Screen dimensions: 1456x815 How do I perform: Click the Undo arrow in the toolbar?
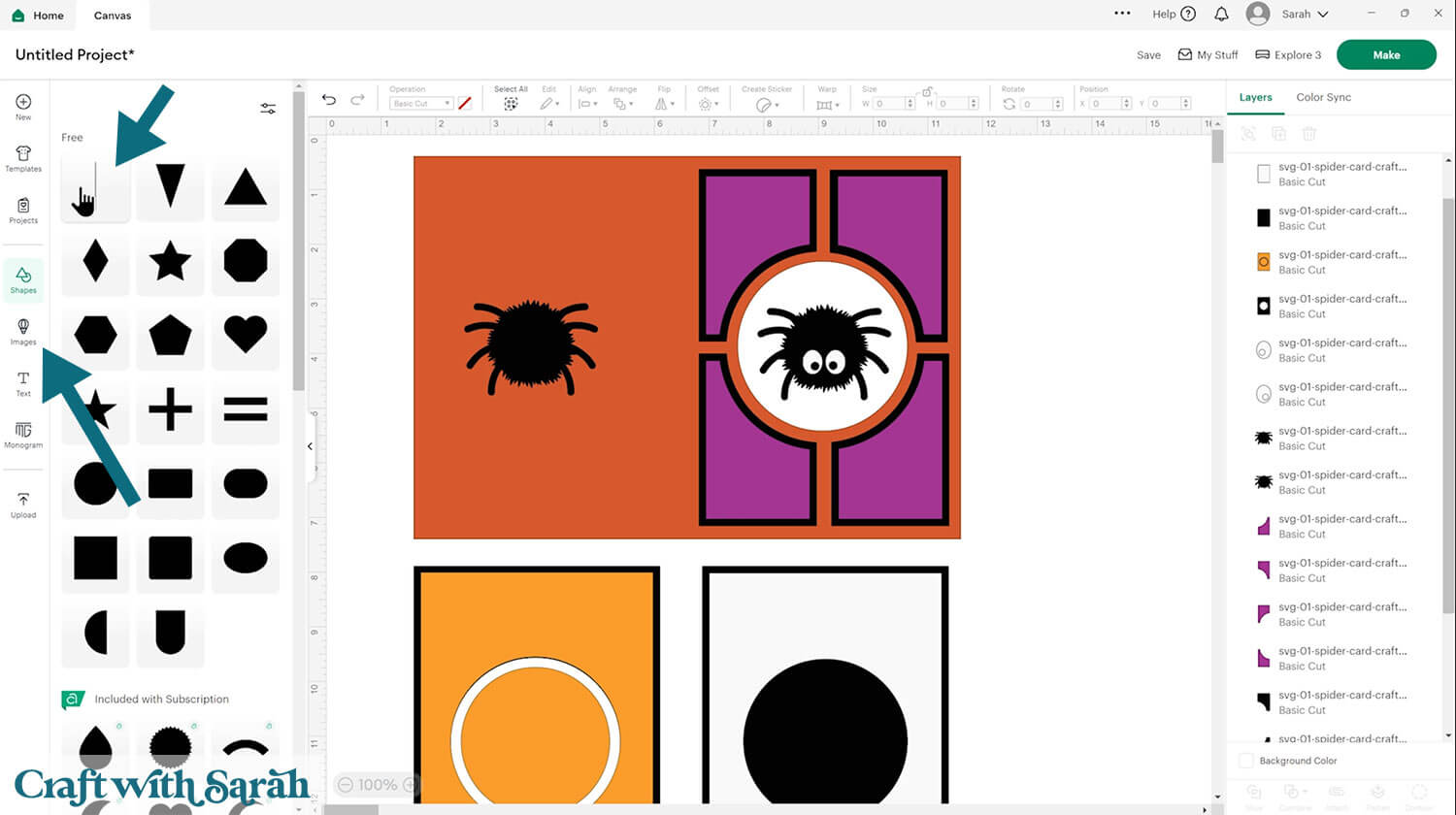pyautogui.click(x=329, y=100)
